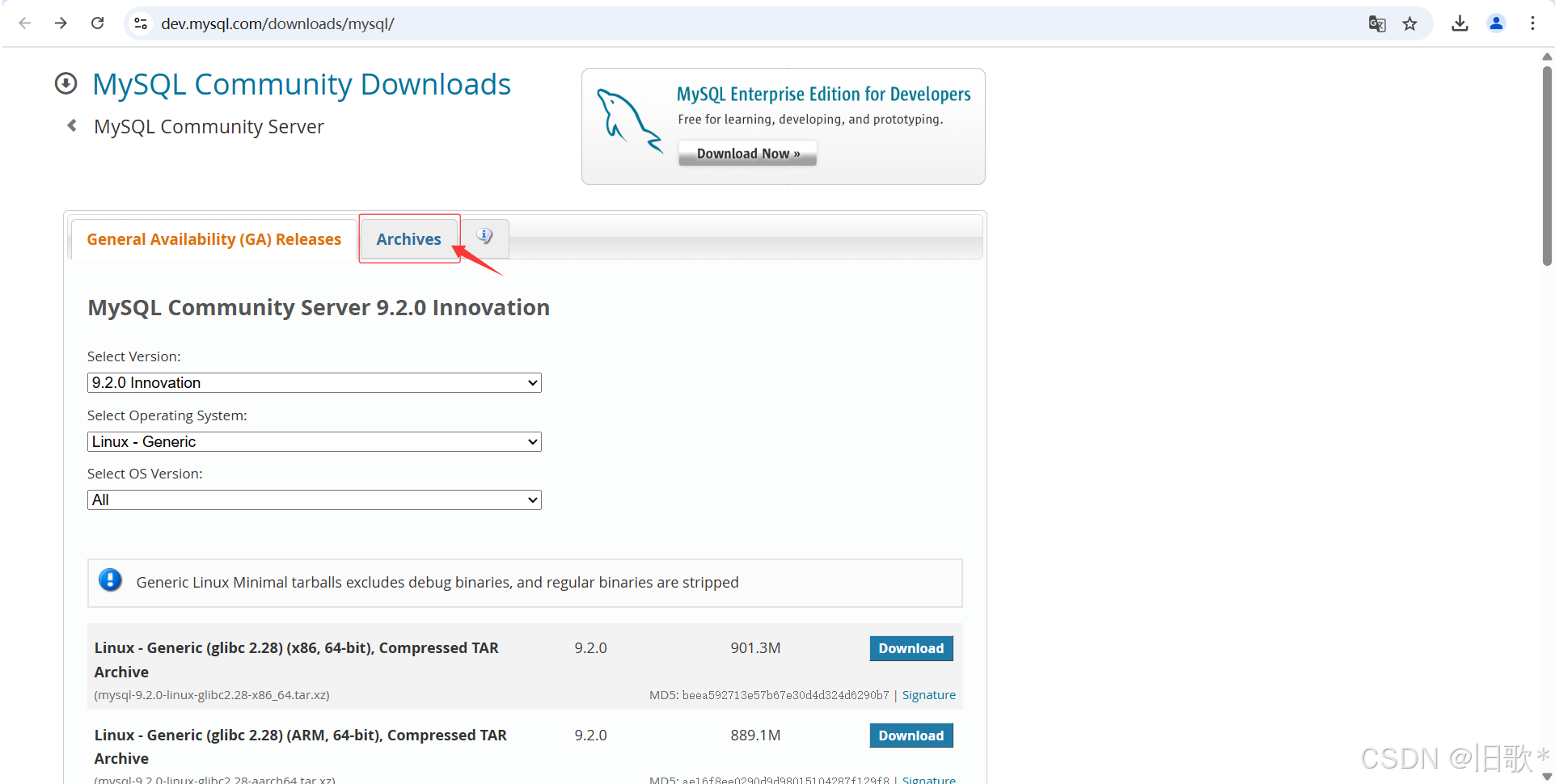Go back via MySQL Community Server chevron

coord(72,126)
